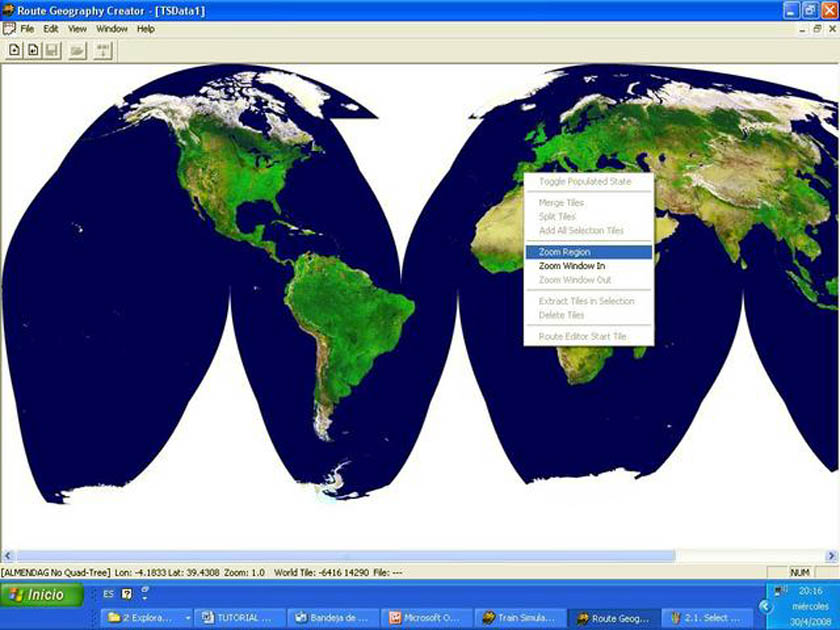This screenshot has width=840, height=630.
Task: Open the Microsoft Office taskbar window
Action: (x=425, y=618)
